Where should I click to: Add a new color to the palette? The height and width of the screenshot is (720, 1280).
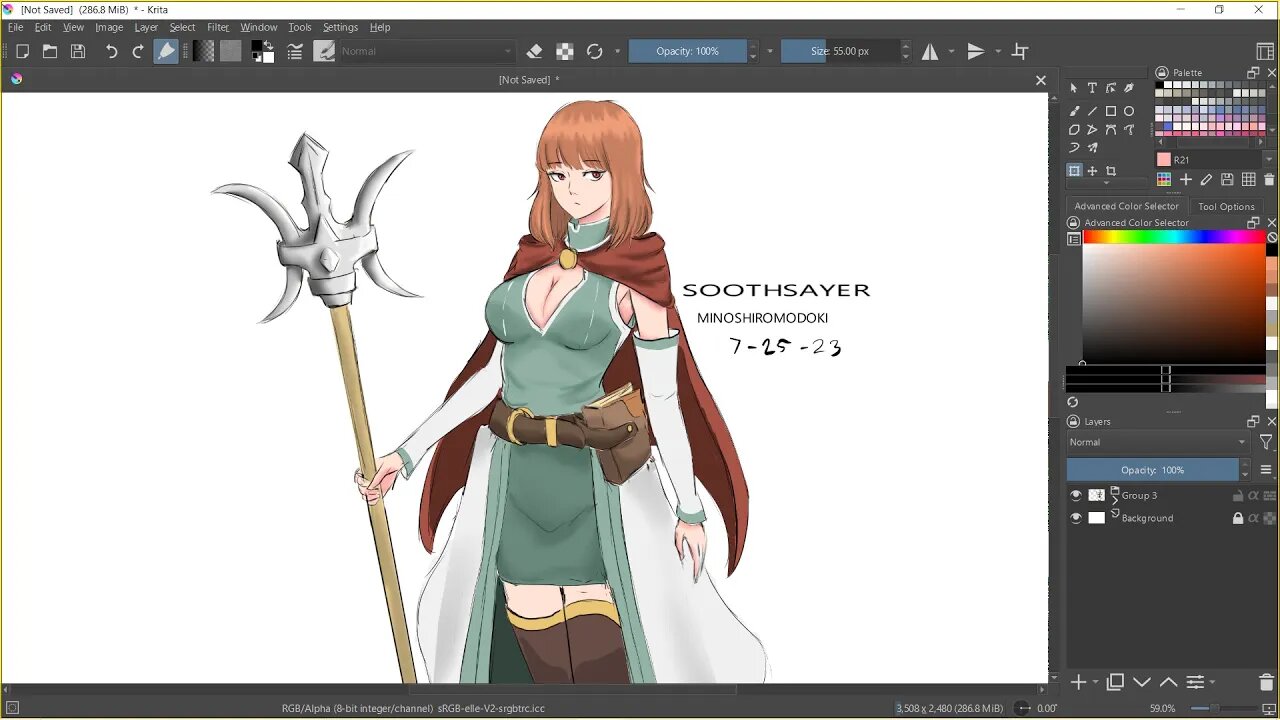click(1185, 179)
